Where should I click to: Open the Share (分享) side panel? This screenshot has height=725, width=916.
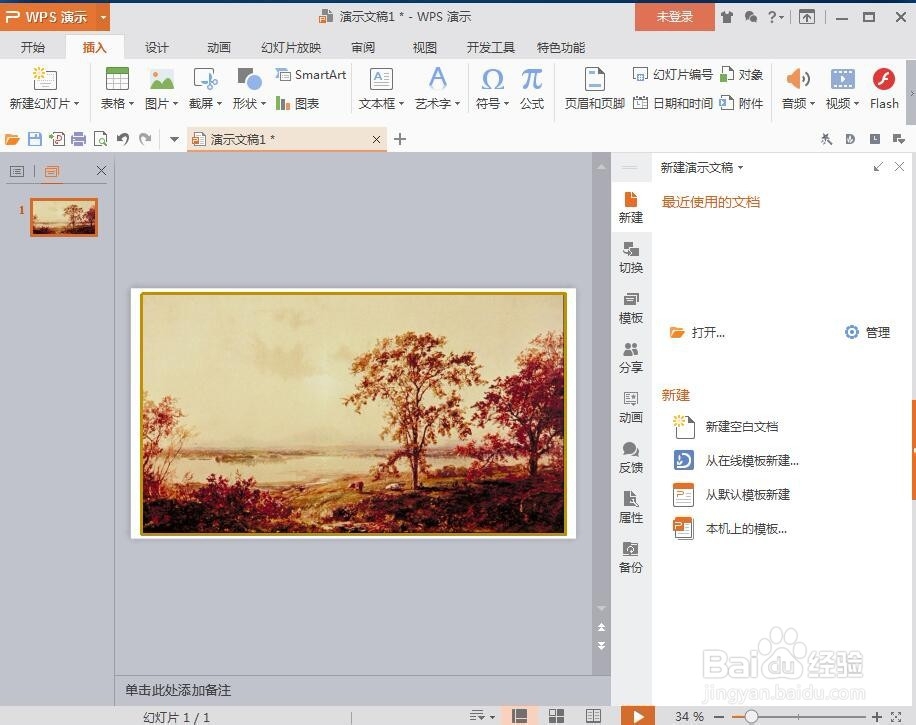pyautogui.click(x=631, y=358)
